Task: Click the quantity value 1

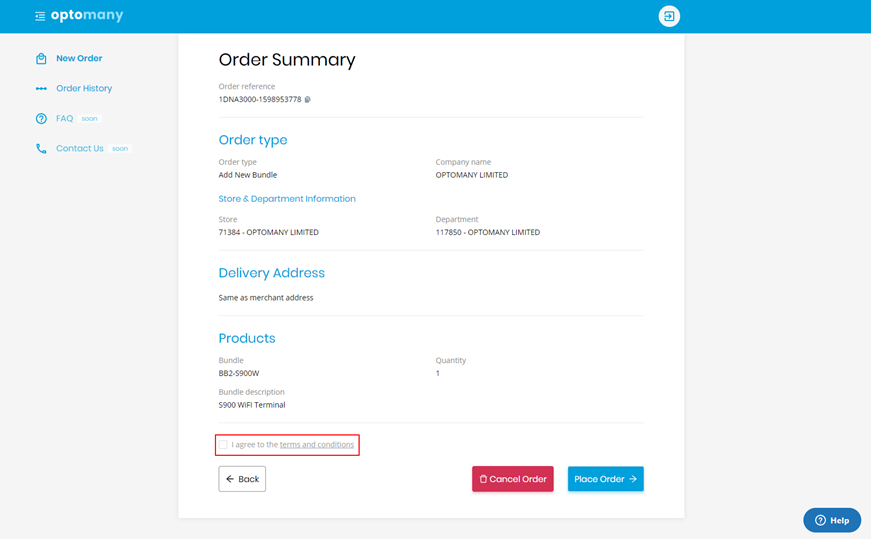Action: click(x=438, y=373)
